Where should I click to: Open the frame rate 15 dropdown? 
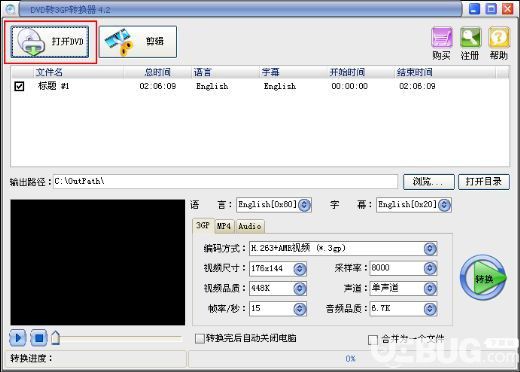pyautogui.click(x=300, y=309)
